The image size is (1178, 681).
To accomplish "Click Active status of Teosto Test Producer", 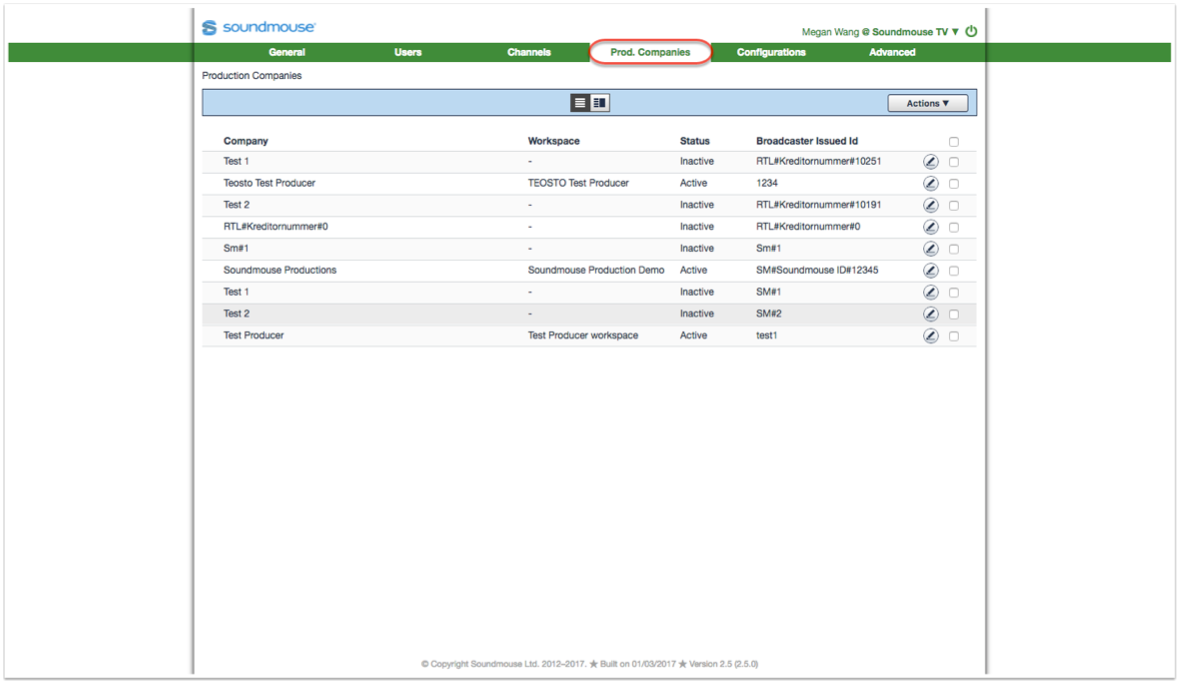I will [x=693, y=183].
